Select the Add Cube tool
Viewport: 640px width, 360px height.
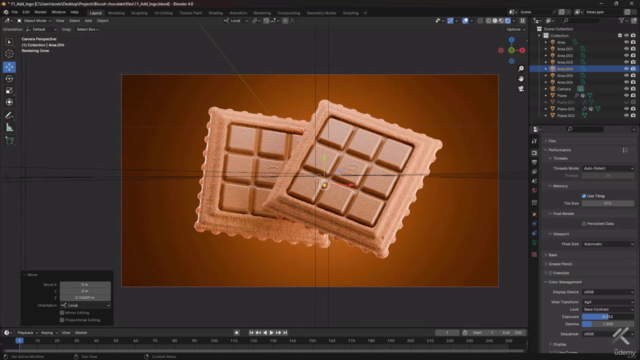click(x=9, y=141)
